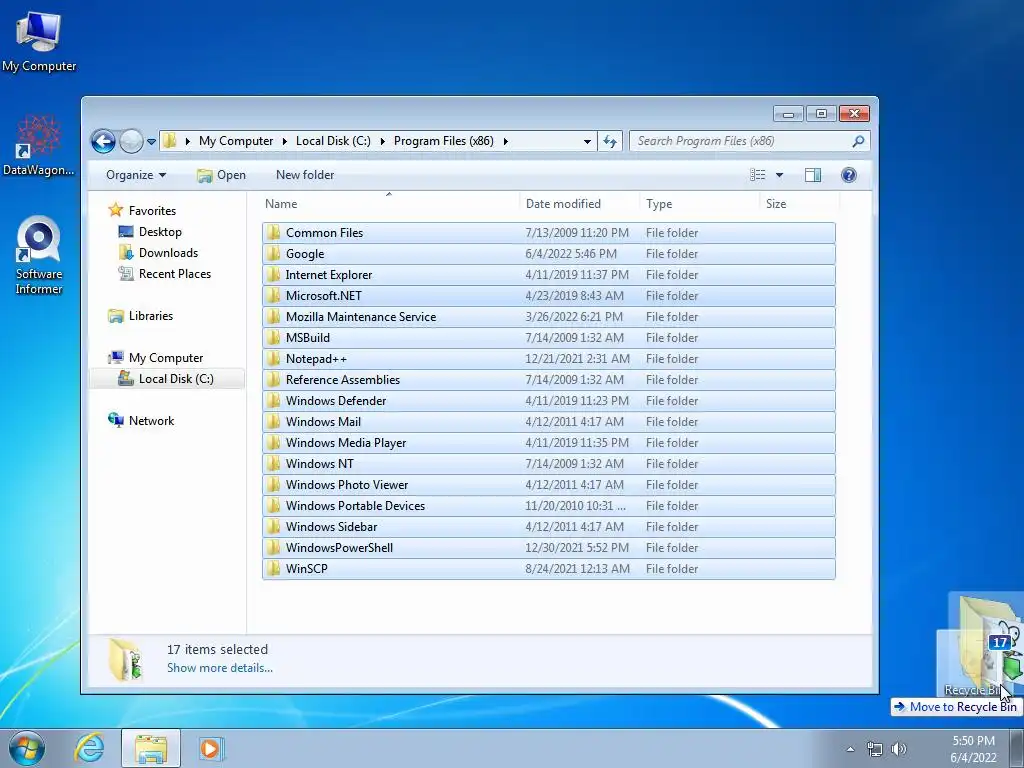
Task: Click the Software Informer desktop shortcut
Action: coord(39,256)
